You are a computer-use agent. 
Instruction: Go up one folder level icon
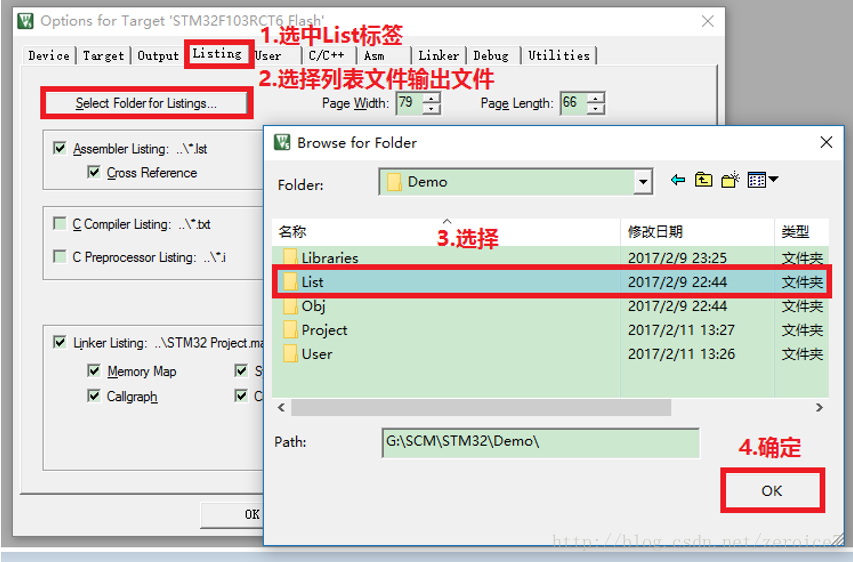tap(703, 180)
